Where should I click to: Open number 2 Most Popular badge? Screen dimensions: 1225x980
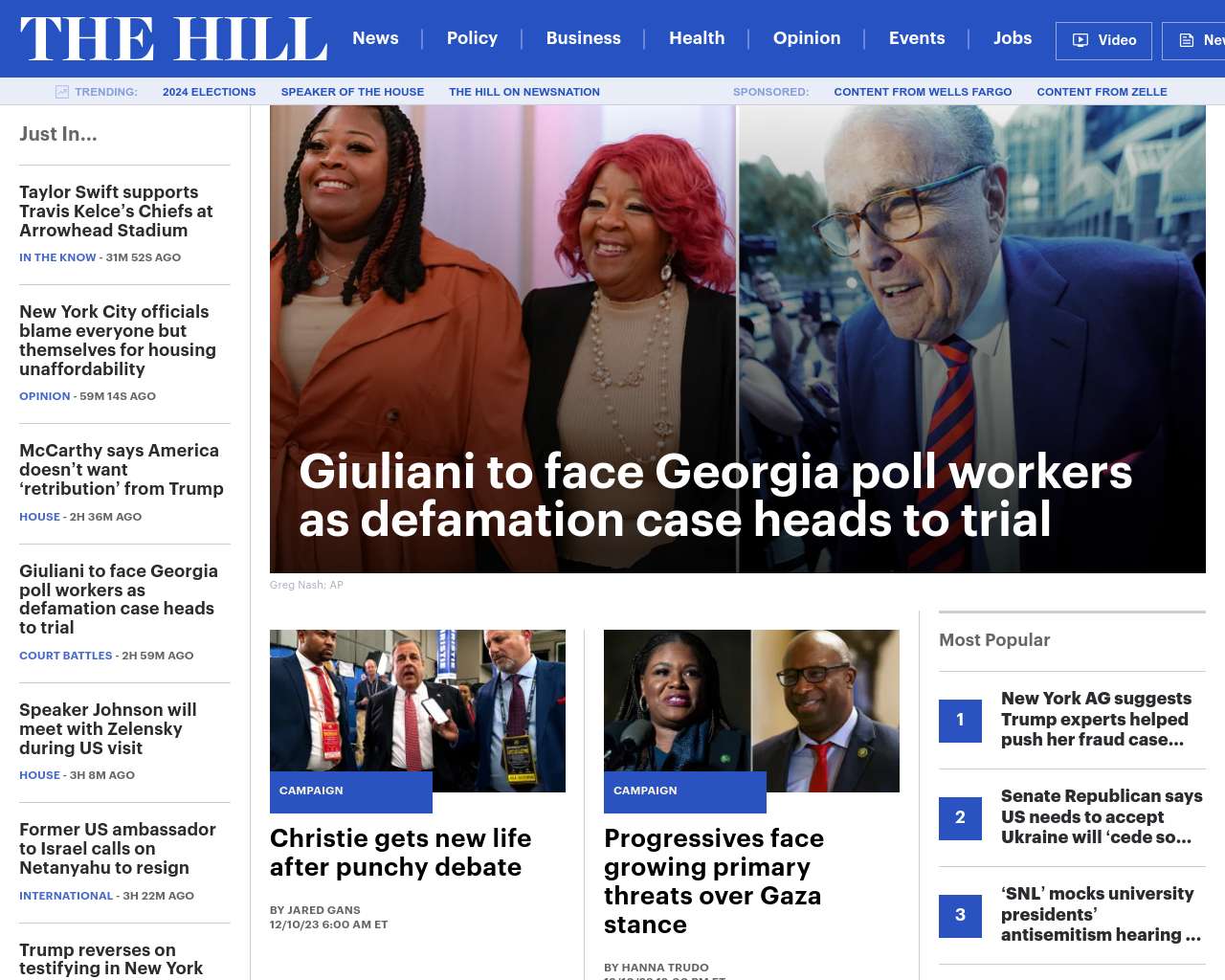[960, 818]
